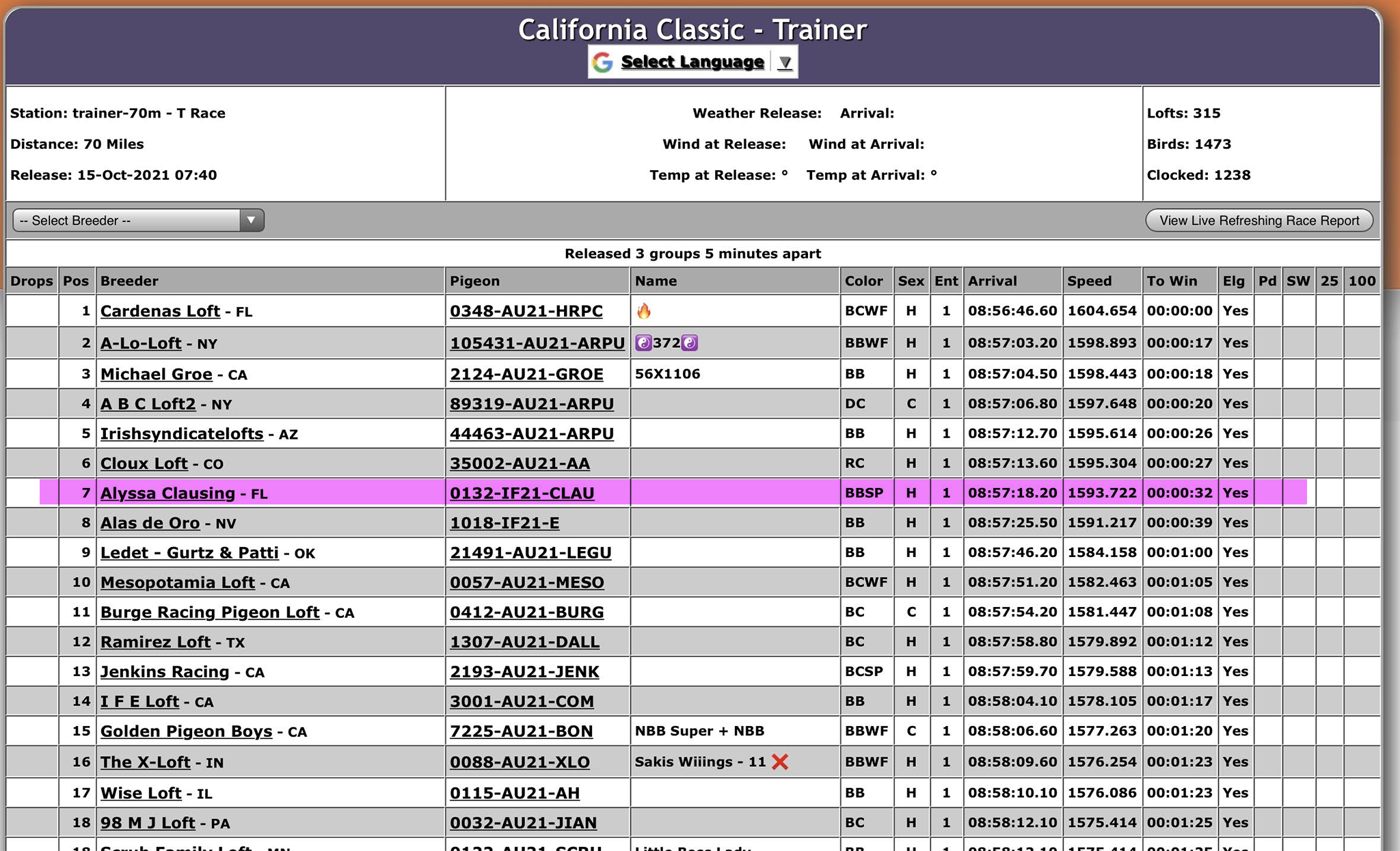Click the Select Language text link
Viewport: 1400px width, 851px height.
pos(692,62)
